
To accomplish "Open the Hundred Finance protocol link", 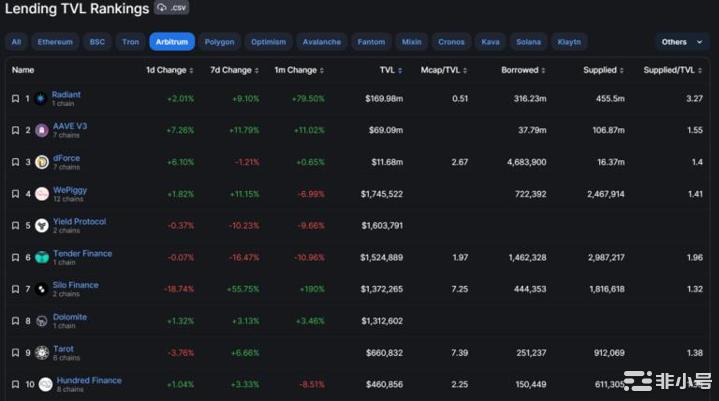I will point(88,380).
